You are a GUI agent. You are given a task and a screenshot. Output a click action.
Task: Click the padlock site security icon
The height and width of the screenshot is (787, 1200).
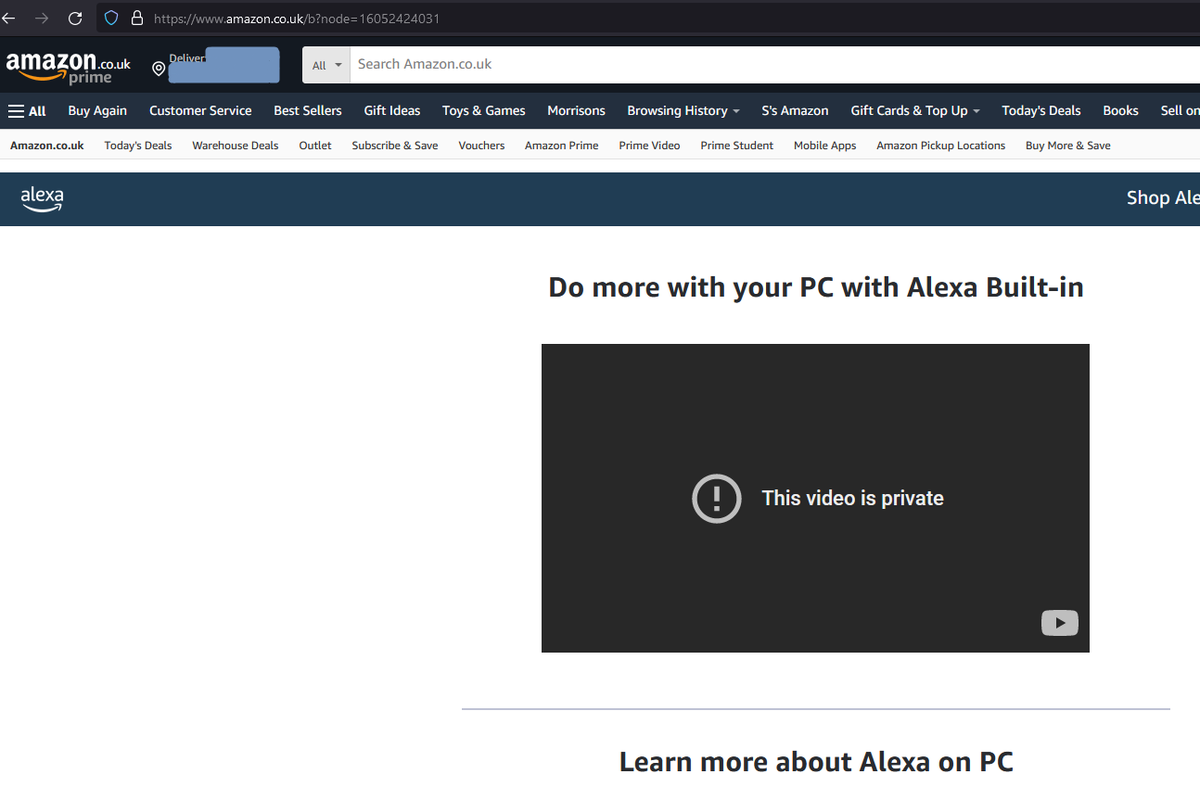137,18
